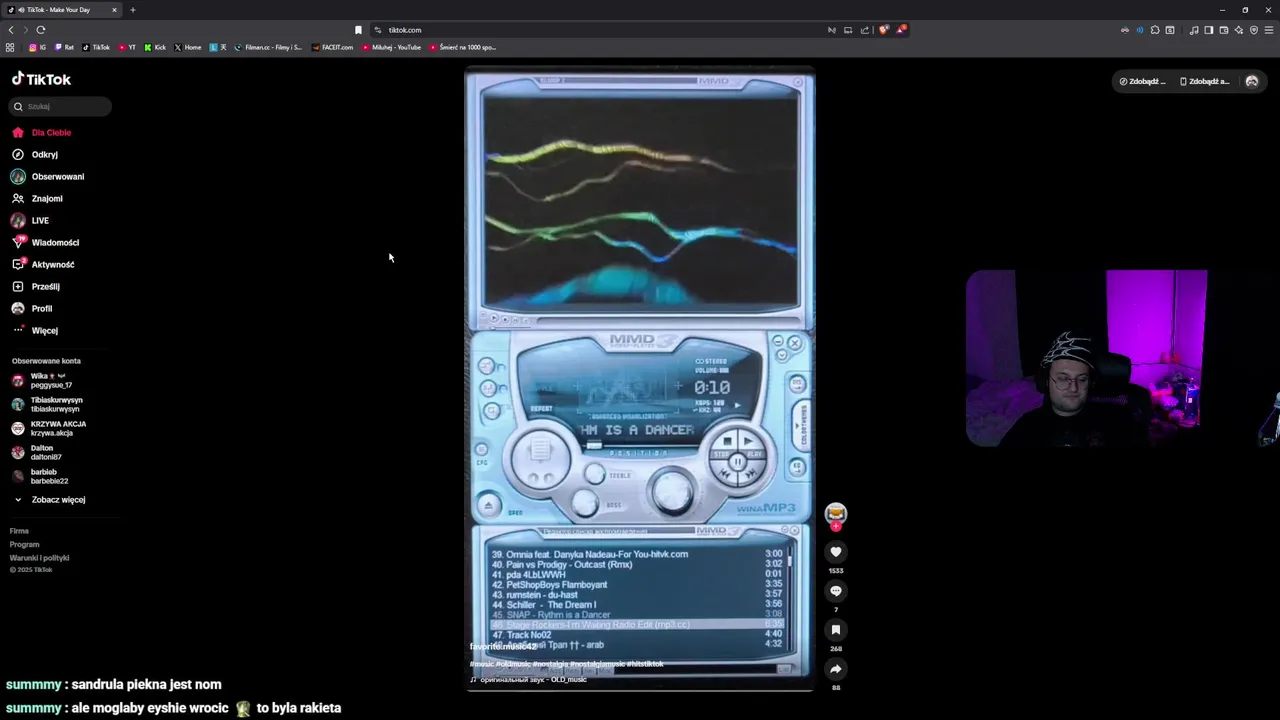Open the Filman.cc bookmark
This screenshot has height=720, width=1280.
coord(268,47)
